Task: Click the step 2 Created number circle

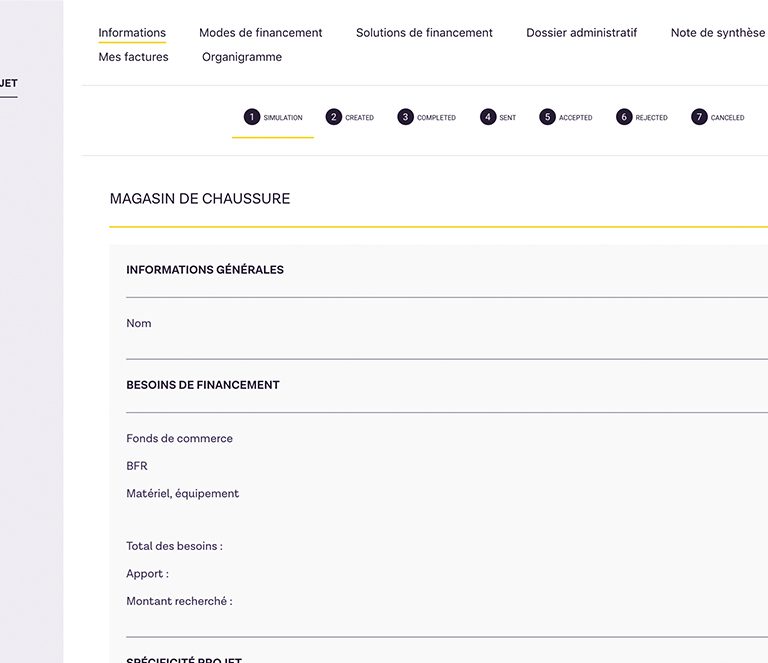Action: [x=334, y=117]
